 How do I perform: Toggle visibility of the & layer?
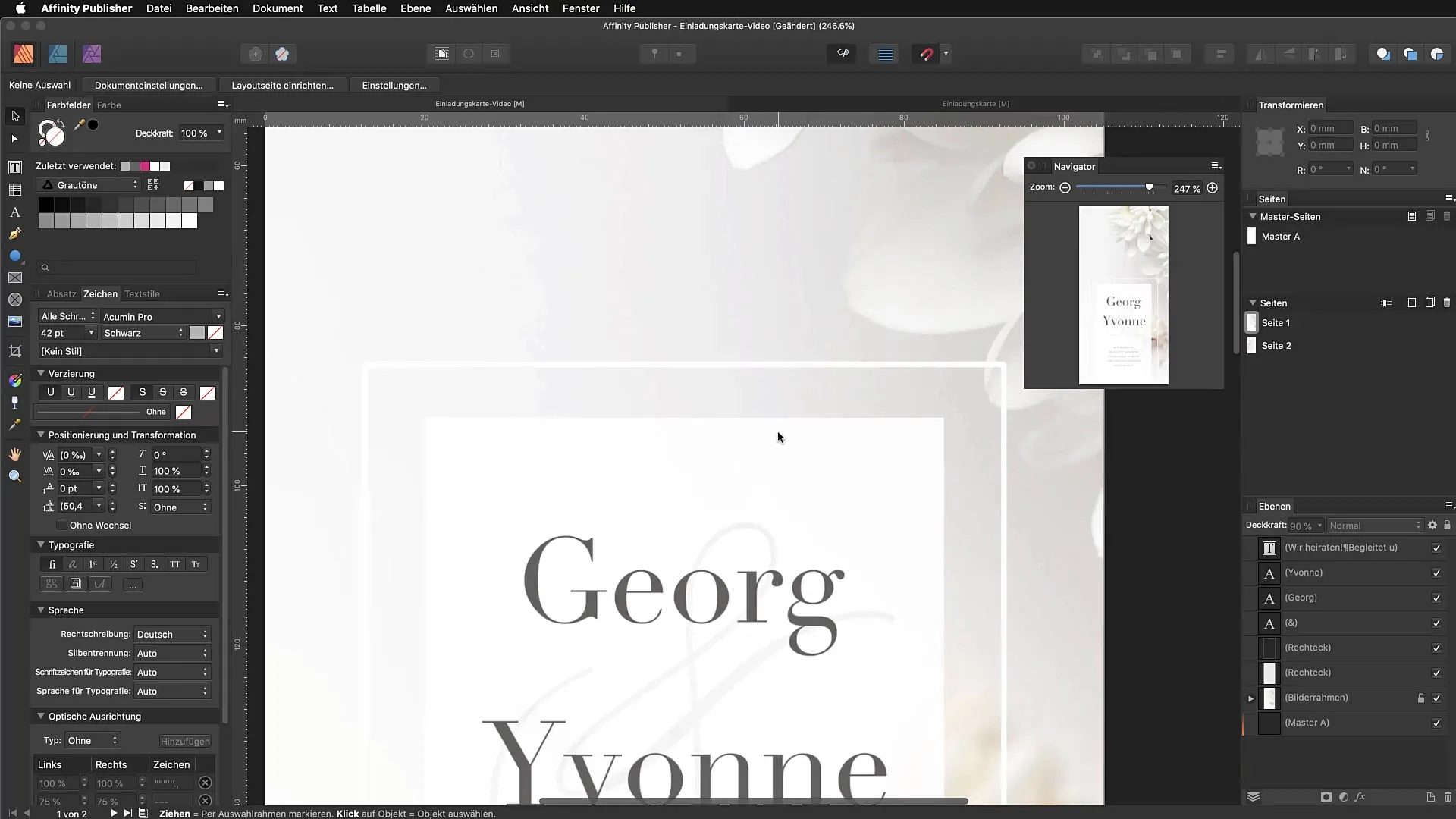tap(1436, 623)
